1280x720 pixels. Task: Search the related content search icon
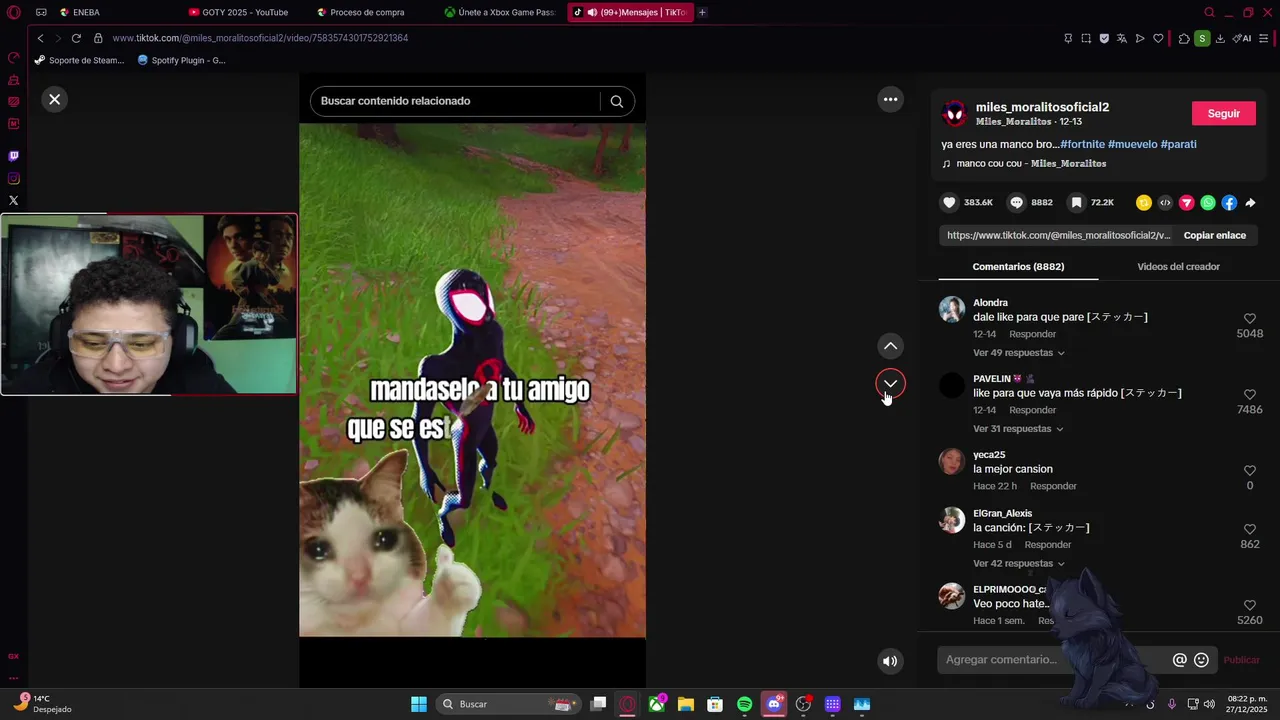click(617, 101)
